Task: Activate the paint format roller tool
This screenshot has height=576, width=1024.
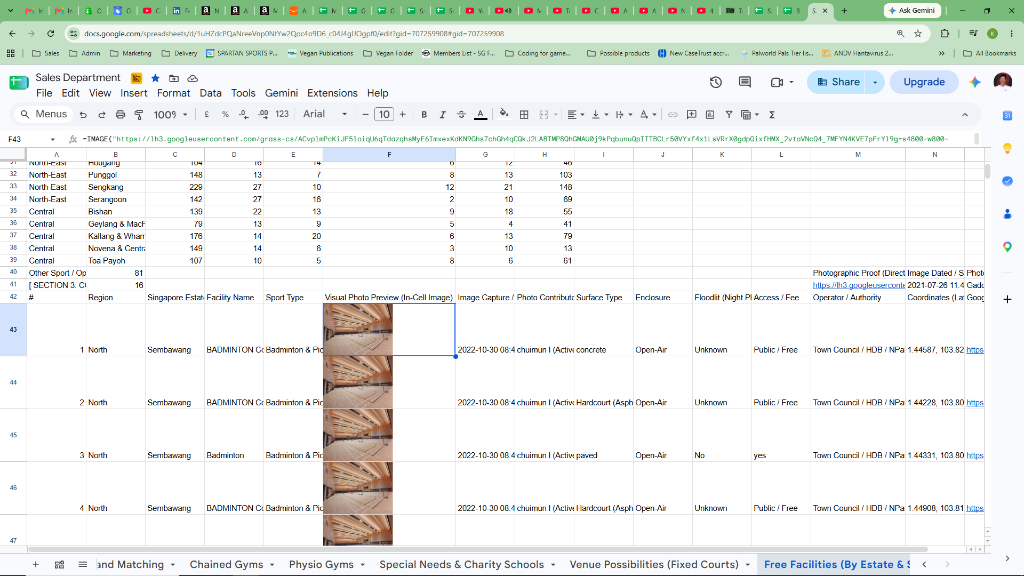Action: coord(138,115)
